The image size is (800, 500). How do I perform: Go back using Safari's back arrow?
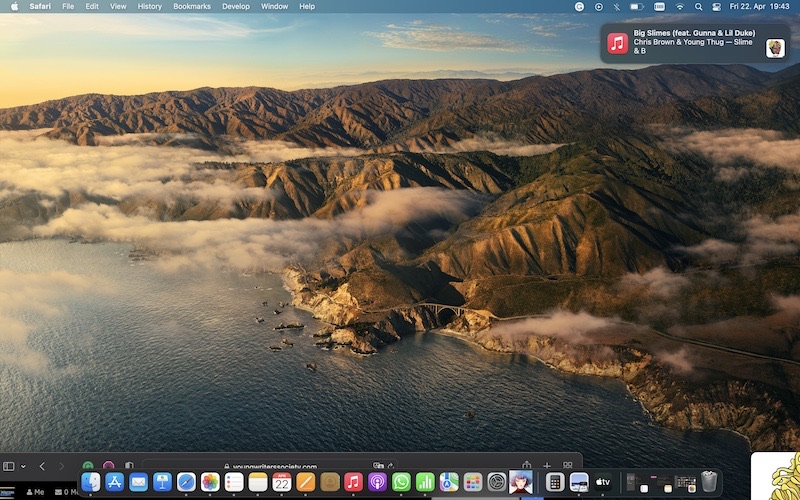point(42,466)
